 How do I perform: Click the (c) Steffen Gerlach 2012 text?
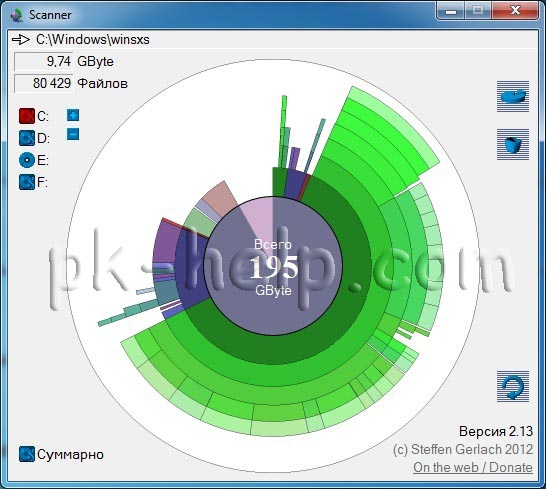coord(463,449)
